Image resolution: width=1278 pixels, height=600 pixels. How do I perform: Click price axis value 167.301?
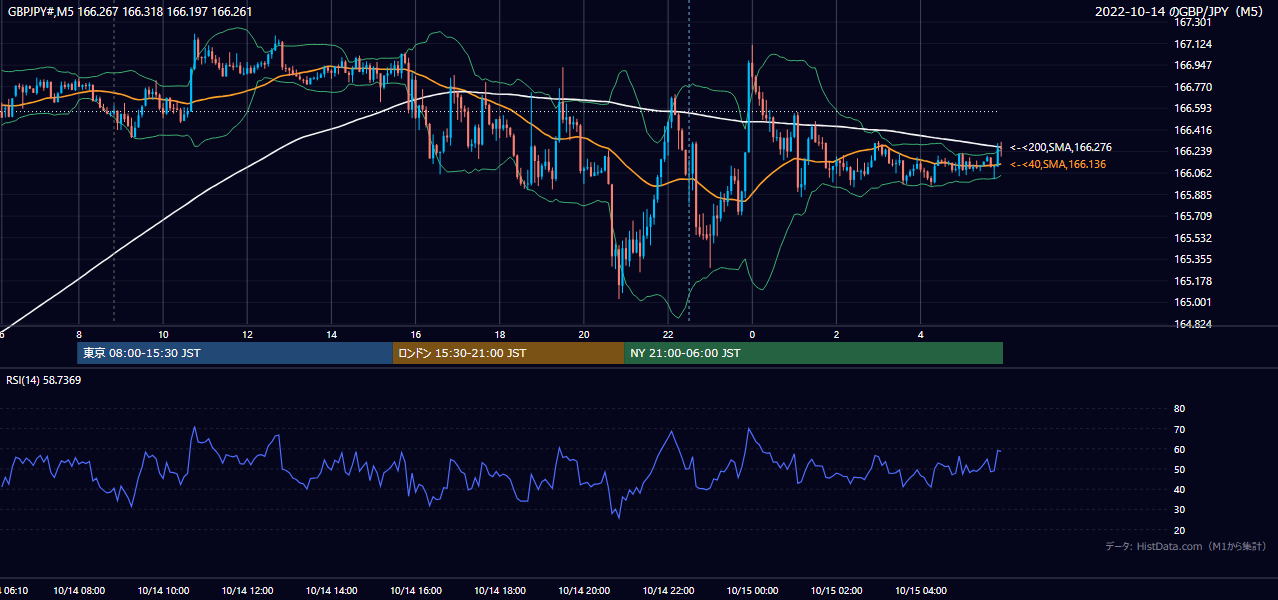(1192, 22)
